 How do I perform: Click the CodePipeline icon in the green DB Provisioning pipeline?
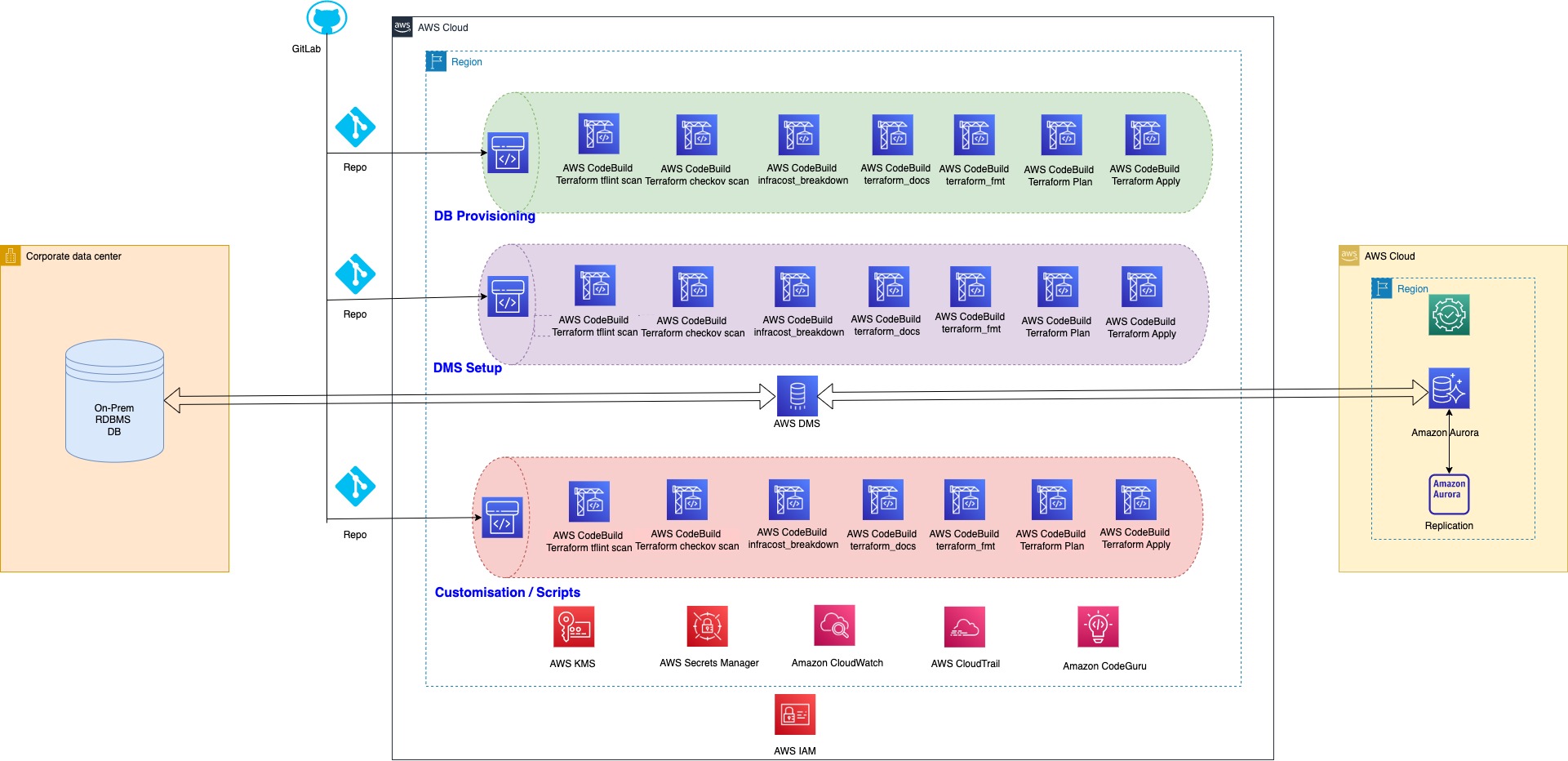point(508,153)
